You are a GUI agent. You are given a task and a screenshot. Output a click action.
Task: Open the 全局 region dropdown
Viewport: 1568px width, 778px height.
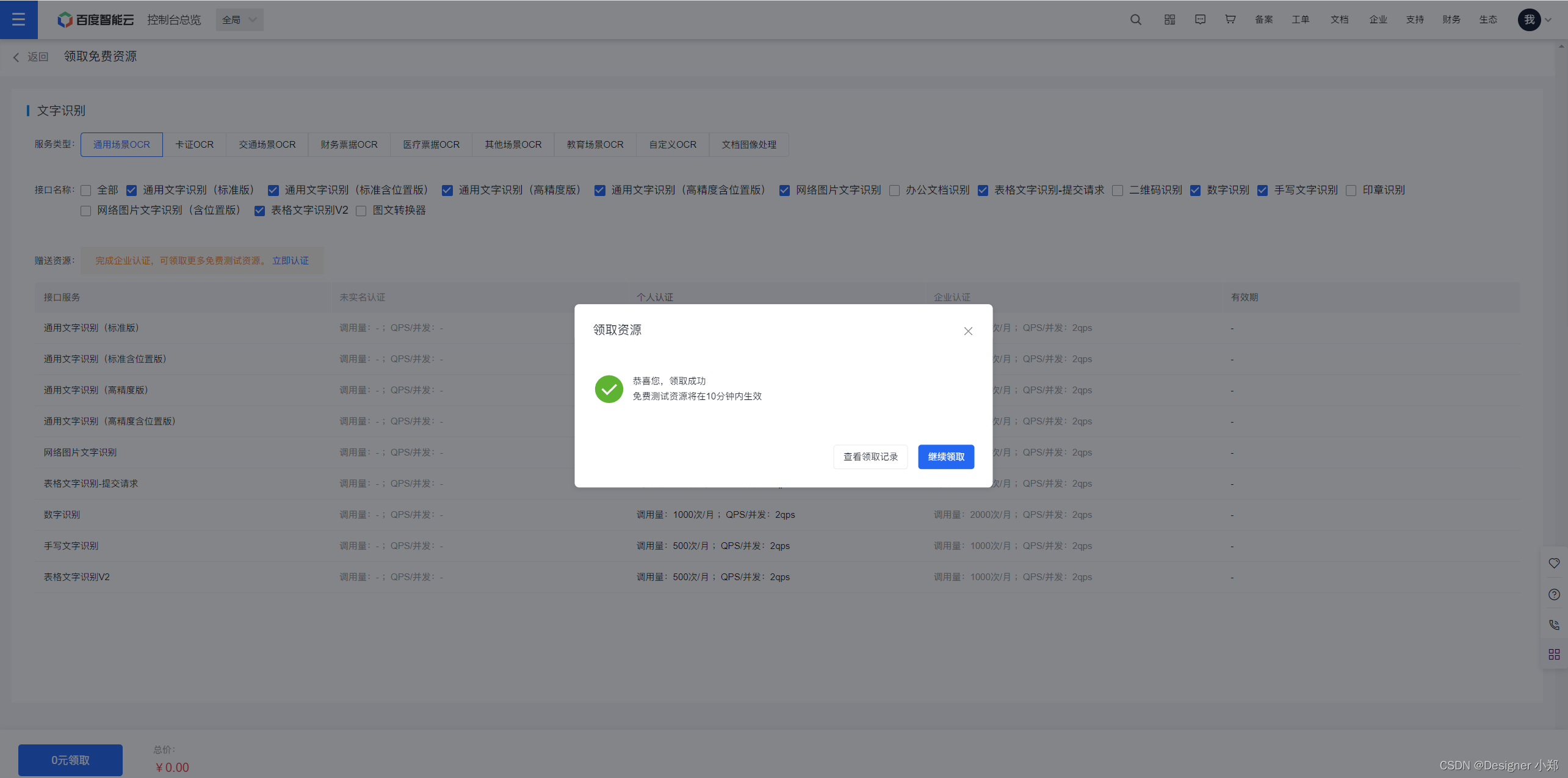click(x=239, y=20)
